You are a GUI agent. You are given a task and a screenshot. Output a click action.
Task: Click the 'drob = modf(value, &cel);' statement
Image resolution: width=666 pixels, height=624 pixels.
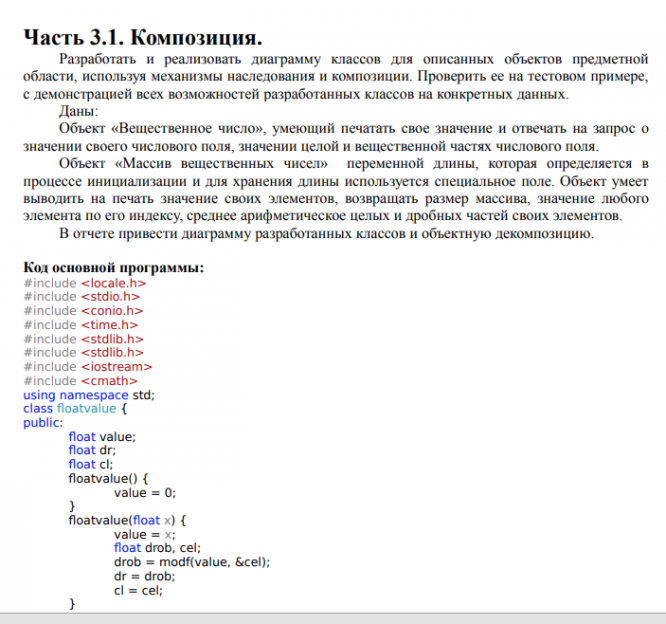pos(192,562)
